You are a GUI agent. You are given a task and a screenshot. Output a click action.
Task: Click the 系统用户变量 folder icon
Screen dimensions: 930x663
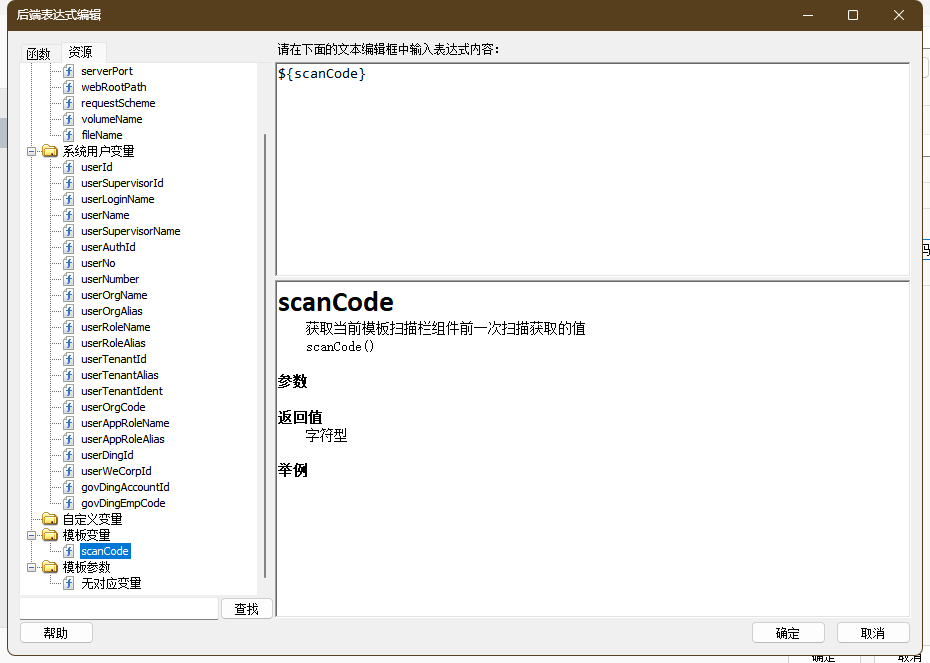coord(50,151)
